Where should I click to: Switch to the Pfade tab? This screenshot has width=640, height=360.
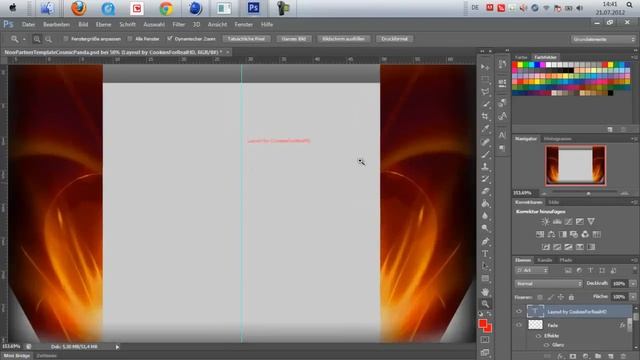click(566, 260)
